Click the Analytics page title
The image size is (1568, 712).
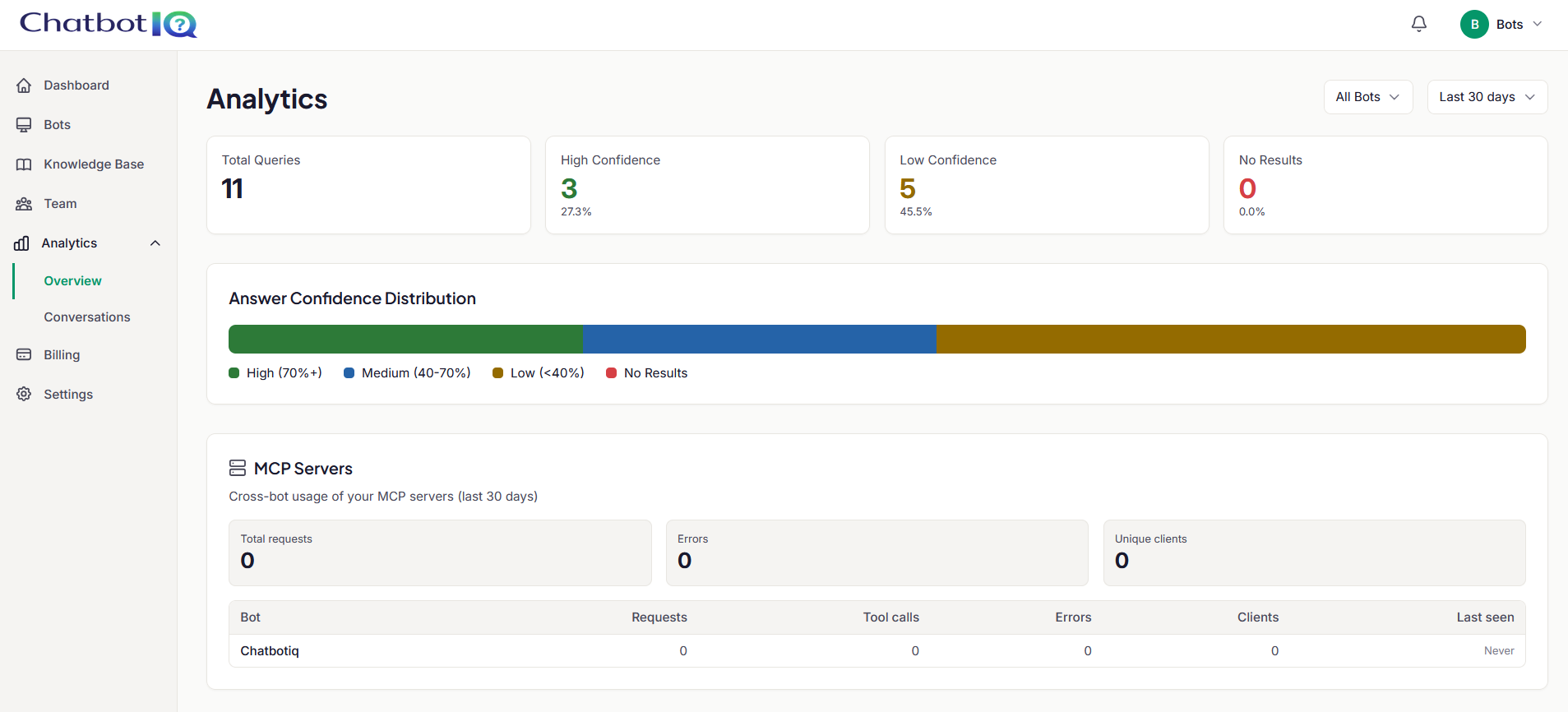[267, 99]
